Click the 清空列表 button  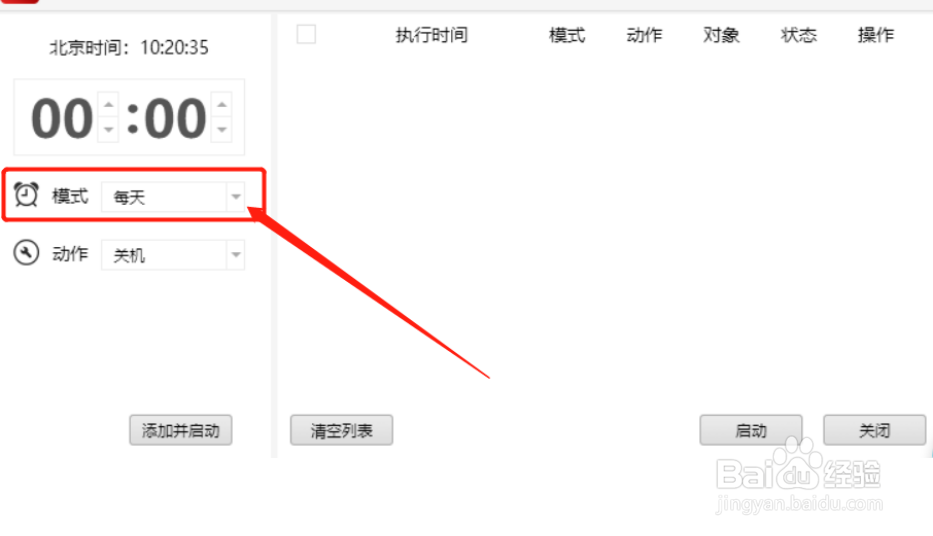click(x=342, y=430)
